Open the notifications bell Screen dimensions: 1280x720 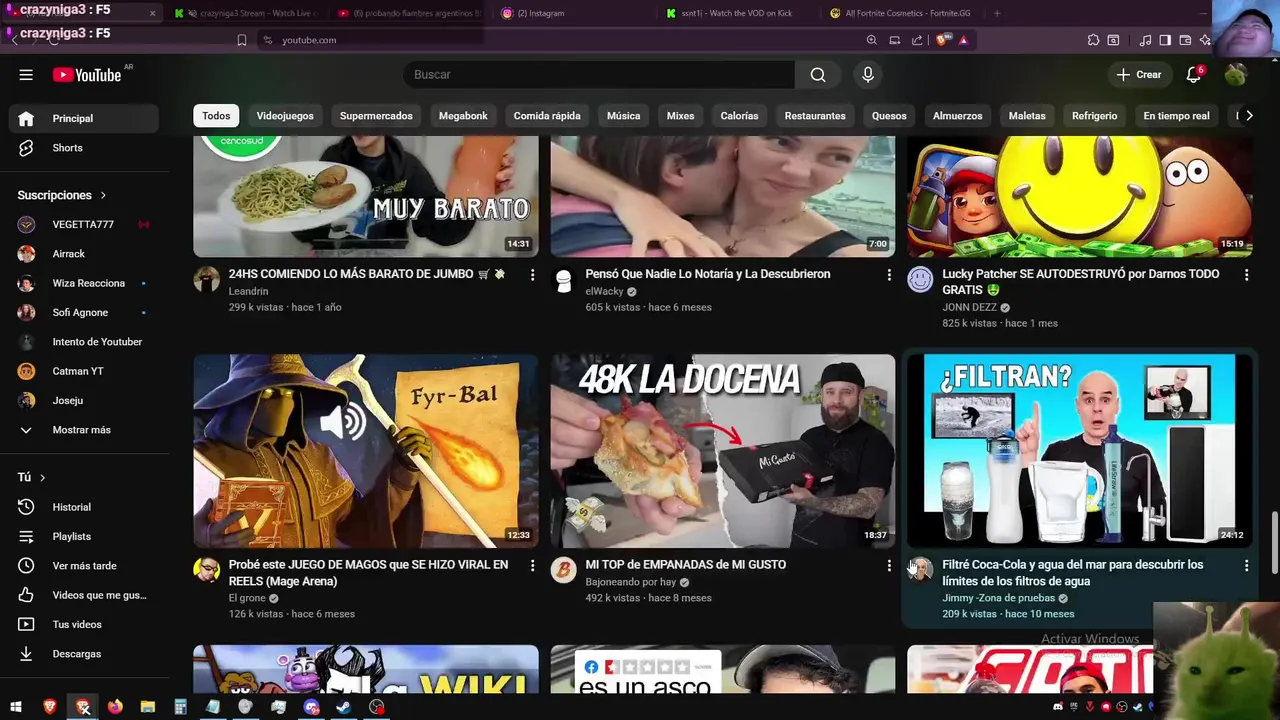pos(1194,75)
